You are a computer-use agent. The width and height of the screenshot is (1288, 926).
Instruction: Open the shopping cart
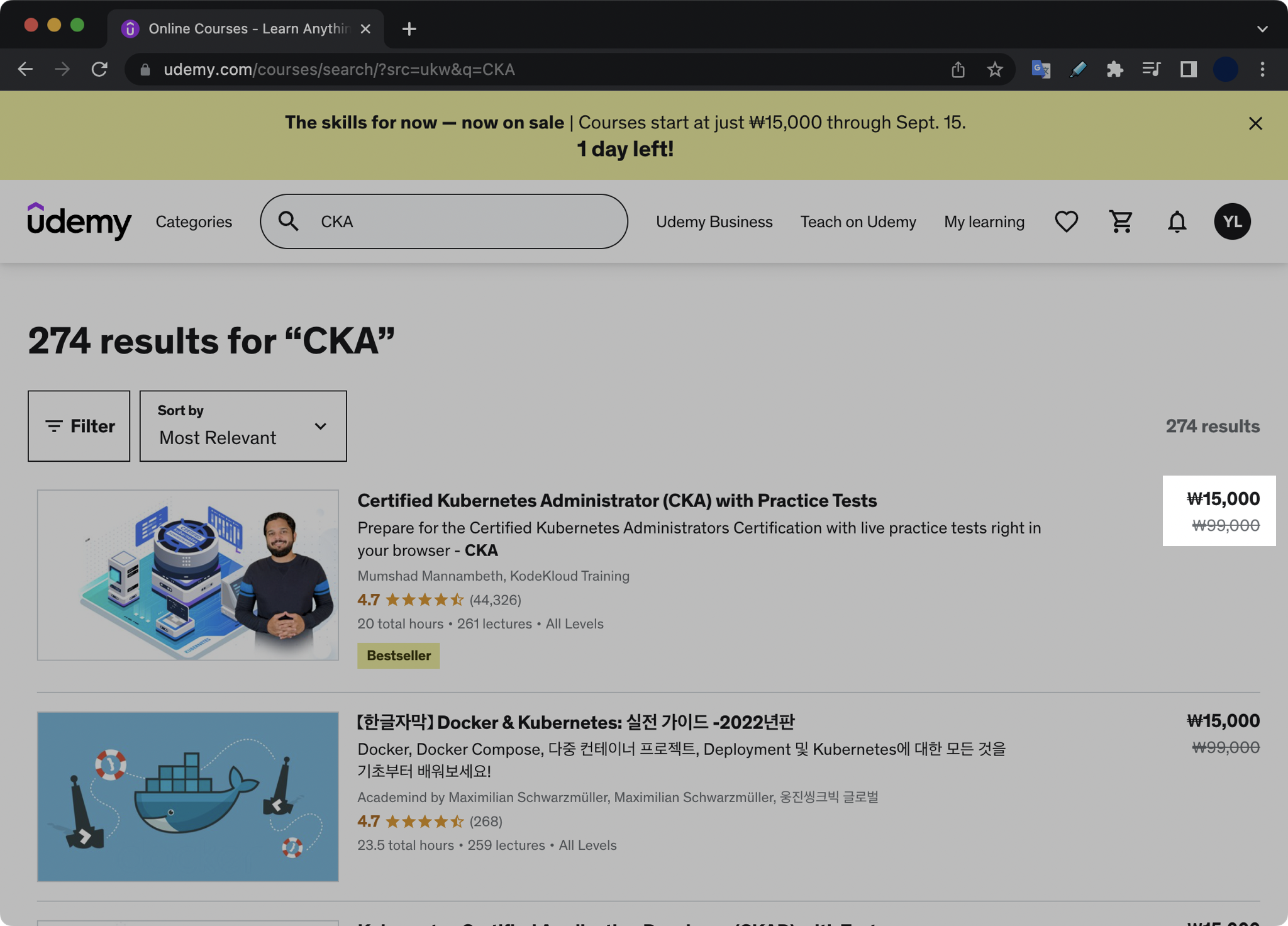(1121, 221)
